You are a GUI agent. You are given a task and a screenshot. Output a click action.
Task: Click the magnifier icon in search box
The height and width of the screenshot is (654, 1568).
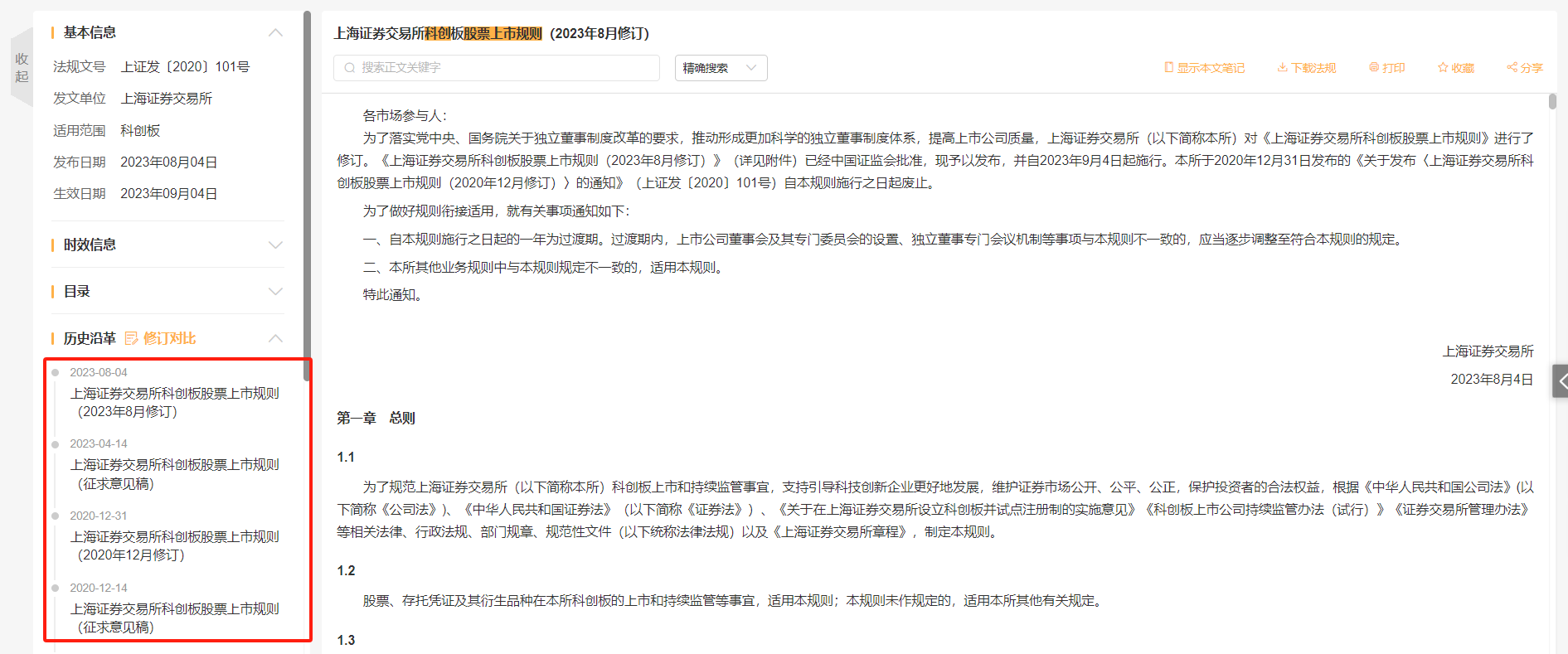[350, 68]
